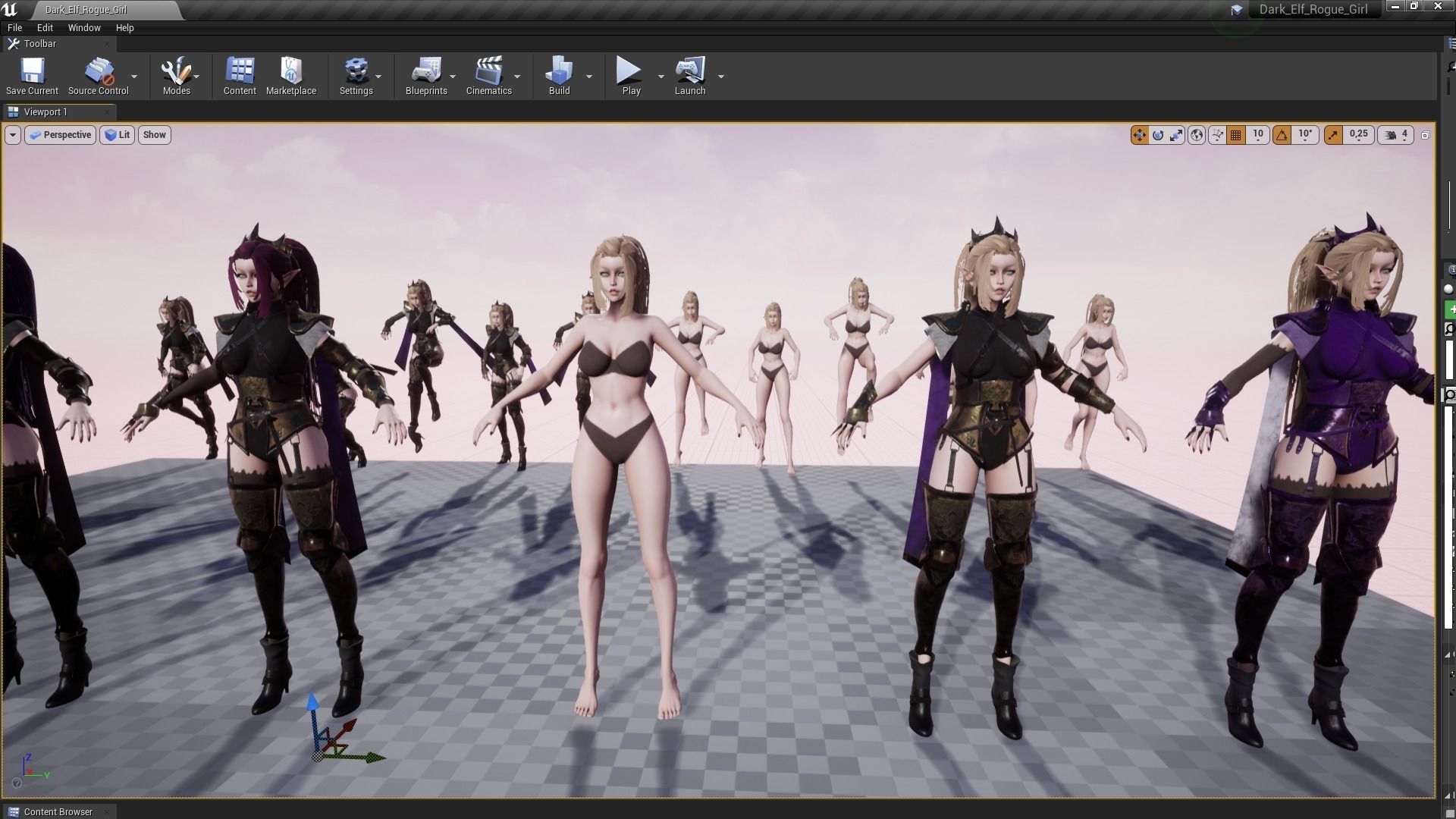
Task: Open scale snap value 0,25
Action: [1358, 135]
